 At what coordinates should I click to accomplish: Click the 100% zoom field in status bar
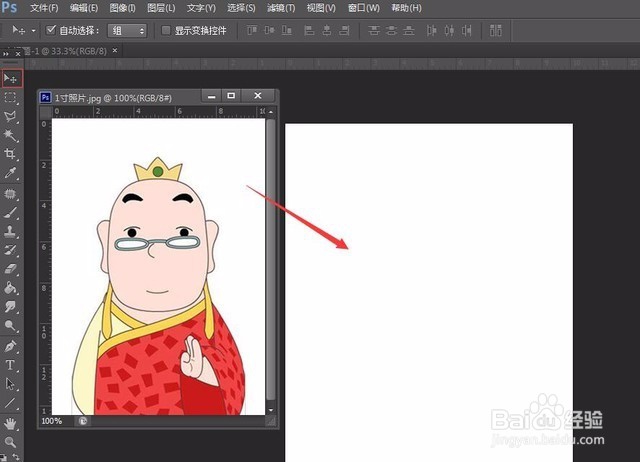pyautogui.click(x=52, y=421)
